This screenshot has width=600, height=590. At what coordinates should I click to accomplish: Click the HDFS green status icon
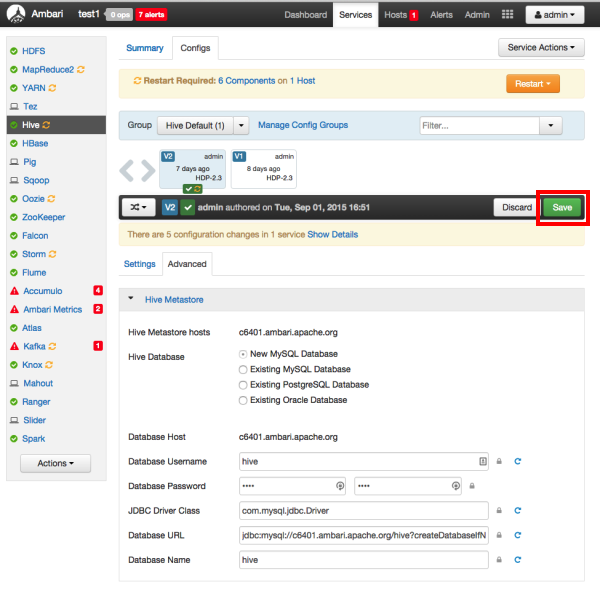tap(14, 51)
